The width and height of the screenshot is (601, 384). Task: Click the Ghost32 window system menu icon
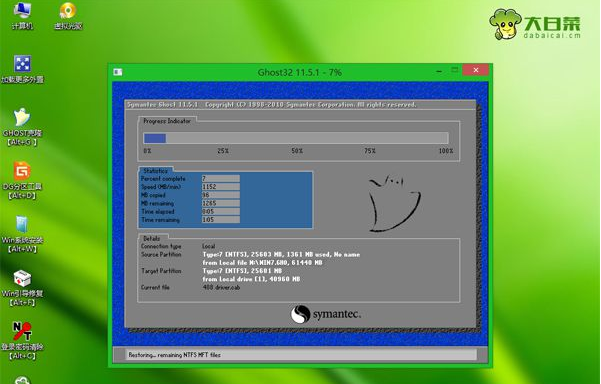[x=118, y=72]
